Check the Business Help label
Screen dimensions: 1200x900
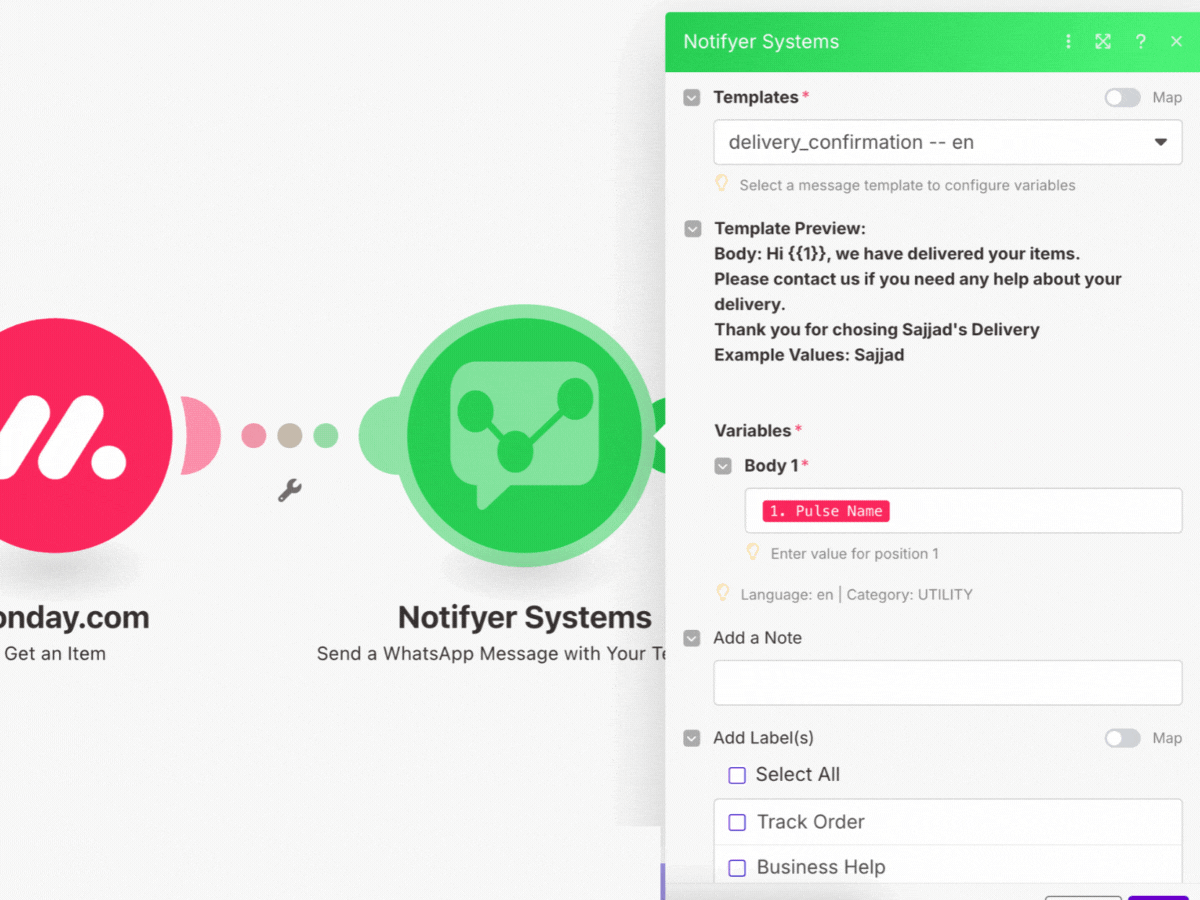(737, 868)
